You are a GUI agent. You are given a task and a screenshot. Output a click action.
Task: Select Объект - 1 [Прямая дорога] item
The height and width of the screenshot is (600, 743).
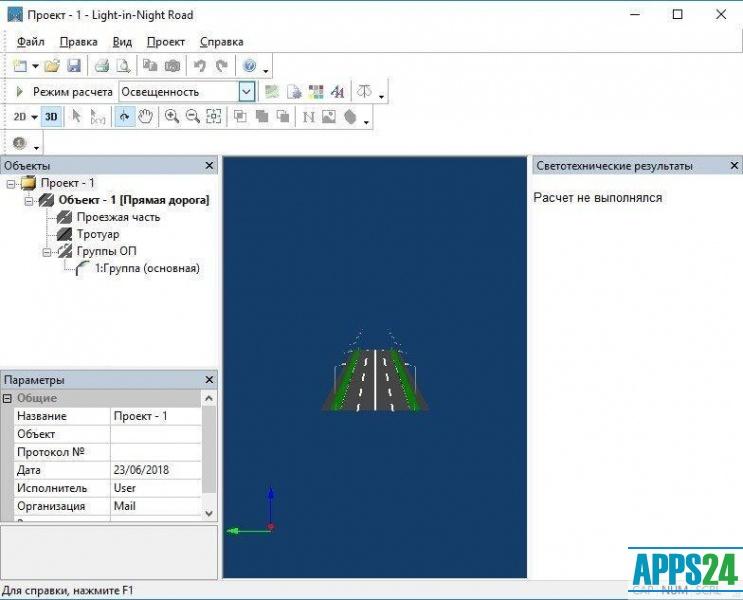[134, 200]
